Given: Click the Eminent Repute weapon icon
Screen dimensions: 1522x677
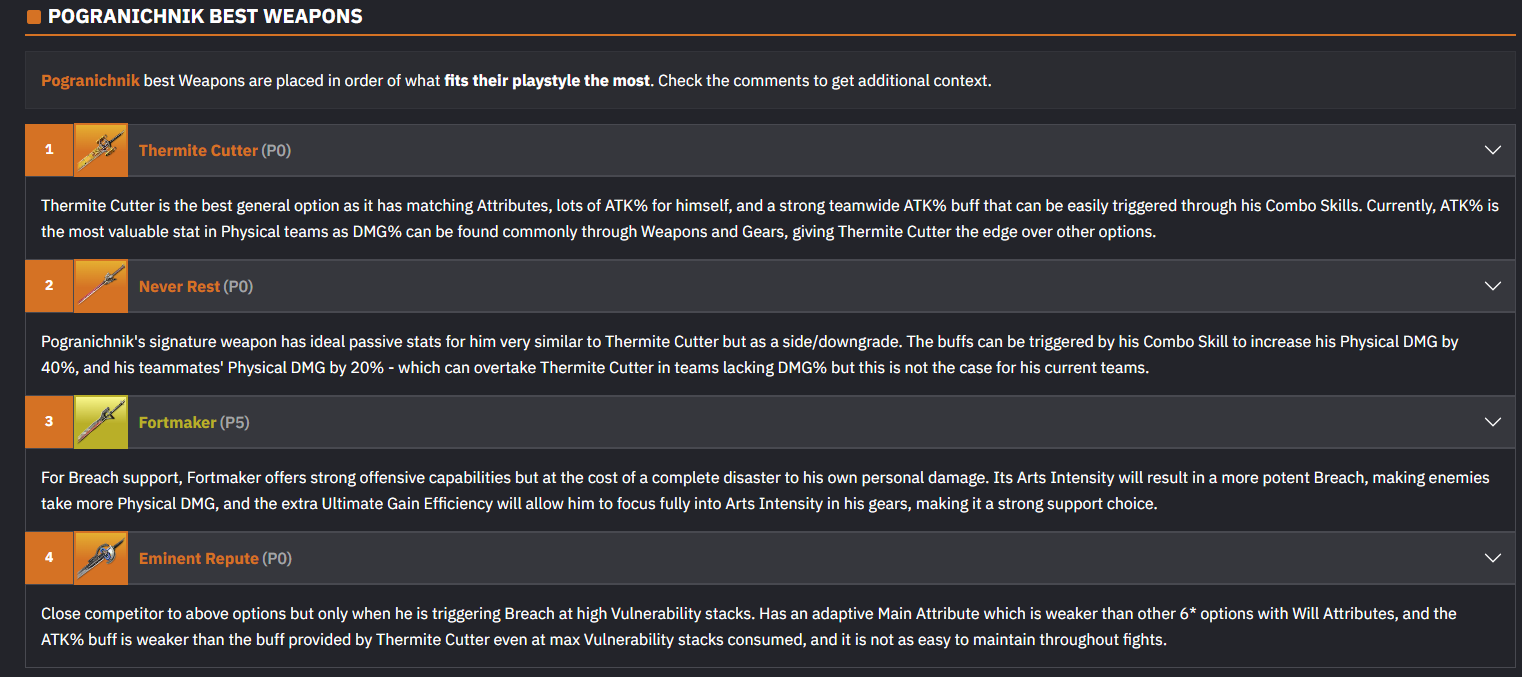Looking at the screenshot, I should click(101, 558).
